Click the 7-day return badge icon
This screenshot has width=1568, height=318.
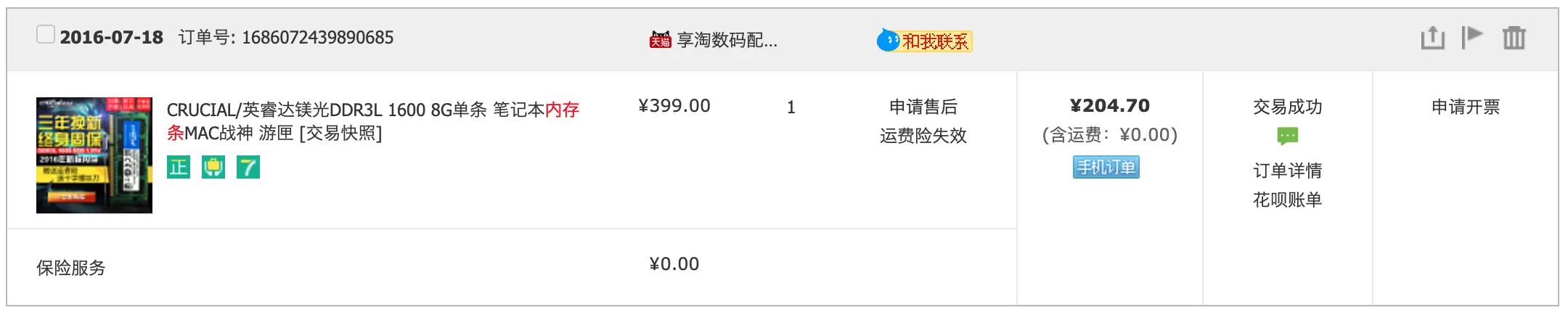[x=248, y=168]
